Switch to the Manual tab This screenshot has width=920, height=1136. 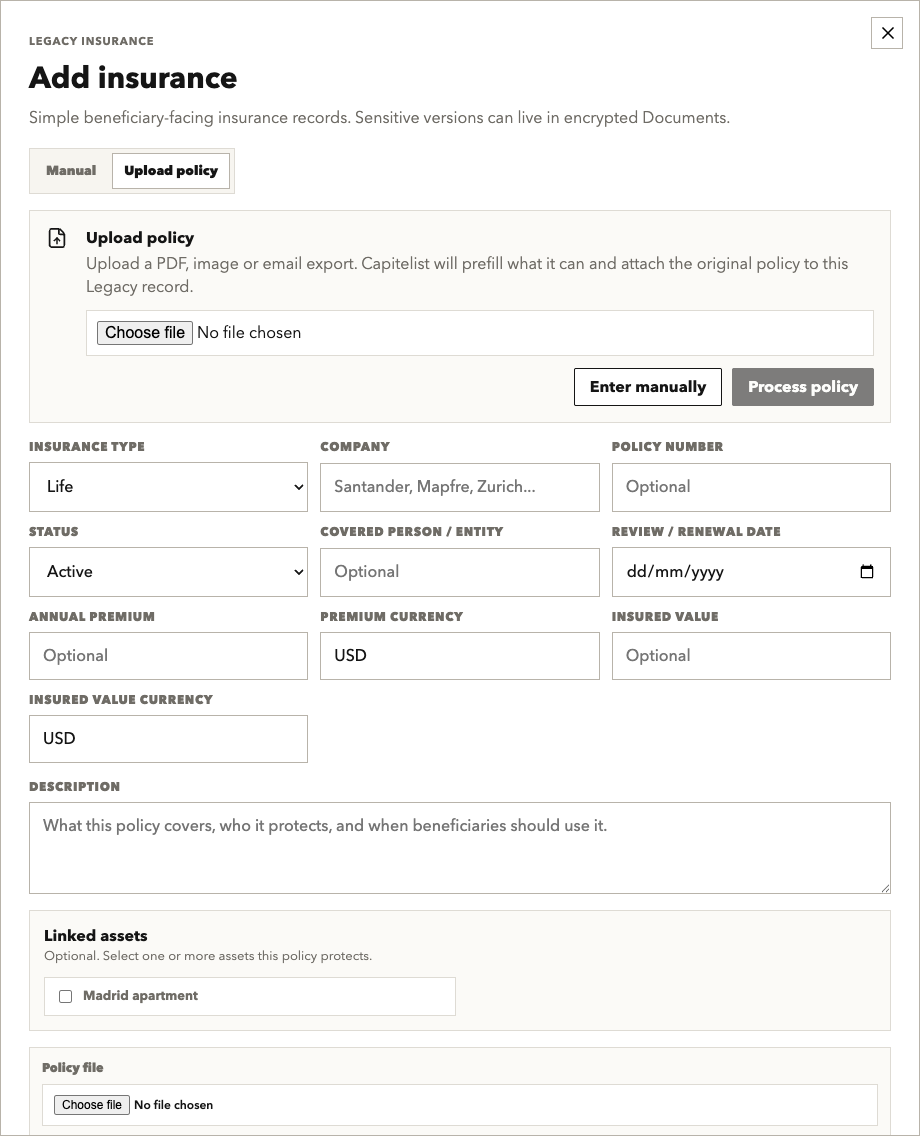coord(71,171)
